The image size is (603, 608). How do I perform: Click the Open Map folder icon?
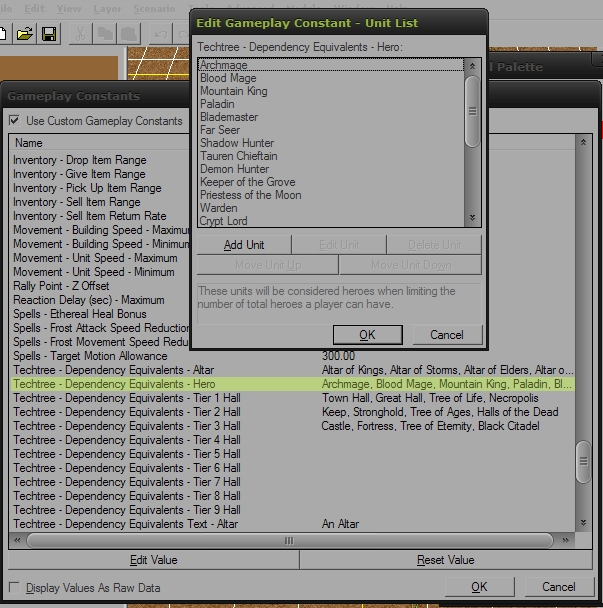tap(24, 34)
